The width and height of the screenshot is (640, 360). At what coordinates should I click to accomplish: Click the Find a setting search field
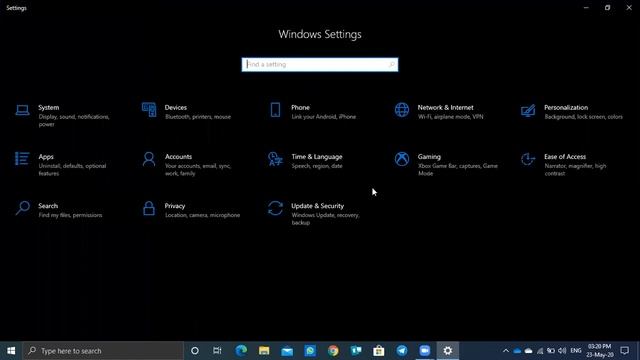point(320,64)
